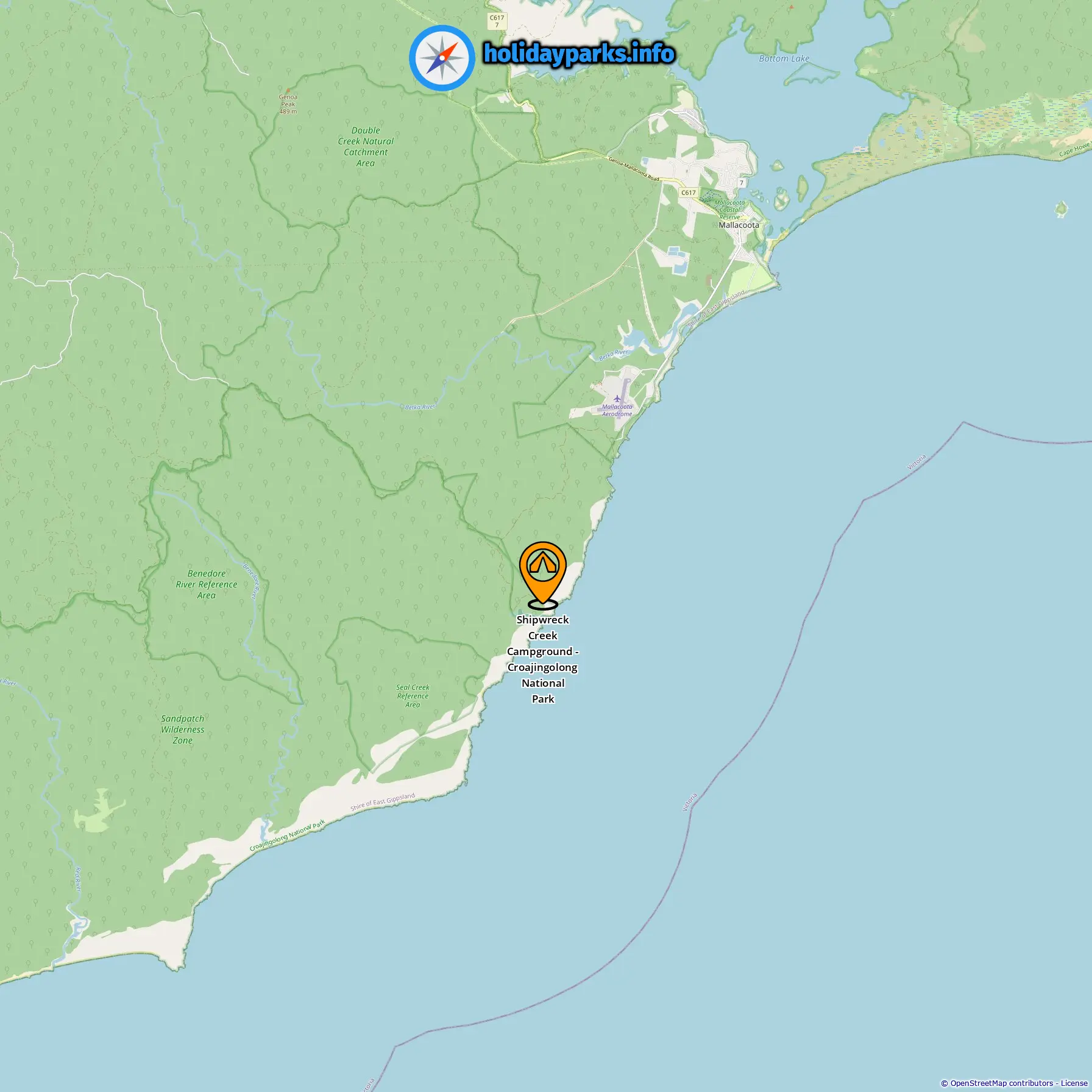Select the Mallacoota Coastal Reserve label

click(729, 210)
